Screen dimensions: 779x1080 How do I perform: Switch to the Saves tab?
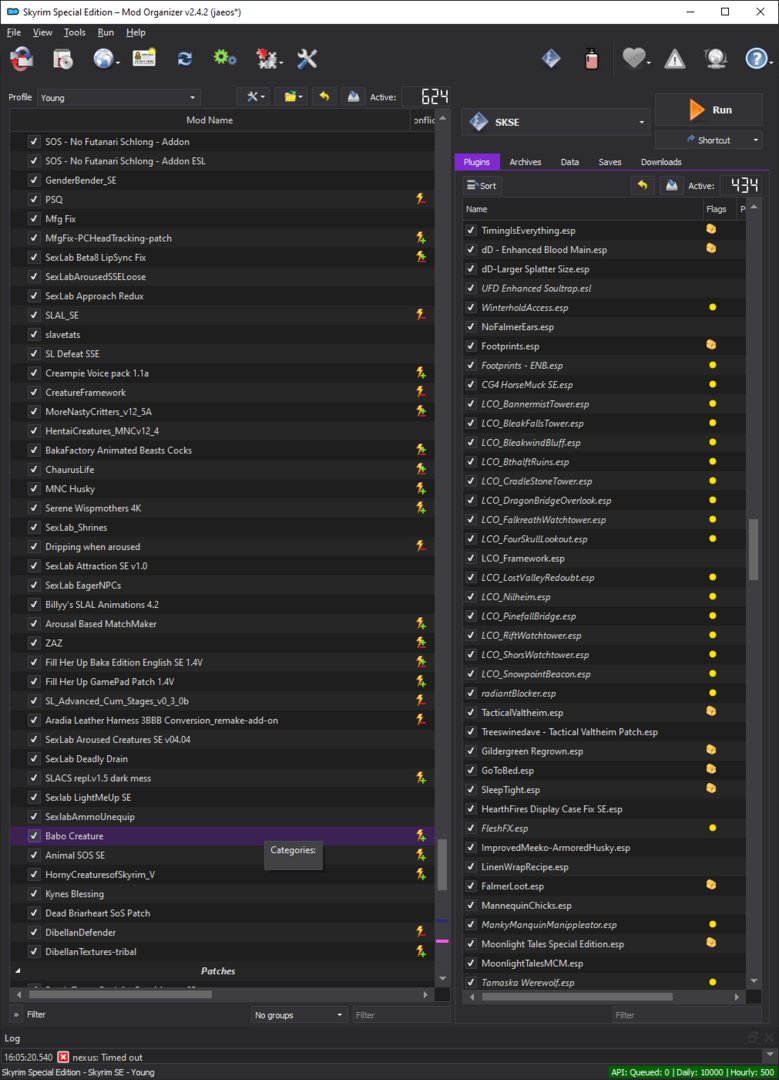pyautogui.click(x=610, y=162)
